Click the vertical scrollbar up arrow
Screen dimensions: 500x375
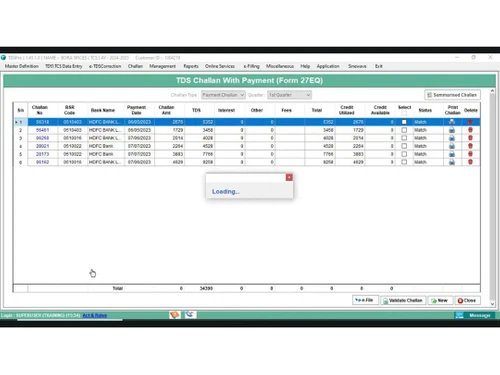(x=492, y=91)
